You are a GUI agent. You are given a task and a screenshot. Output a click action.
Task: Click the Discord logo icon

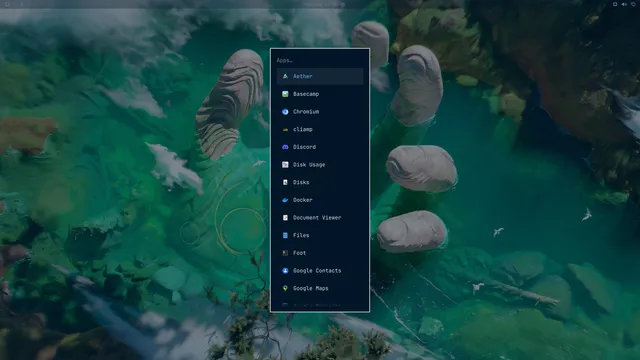pos(285,147)
